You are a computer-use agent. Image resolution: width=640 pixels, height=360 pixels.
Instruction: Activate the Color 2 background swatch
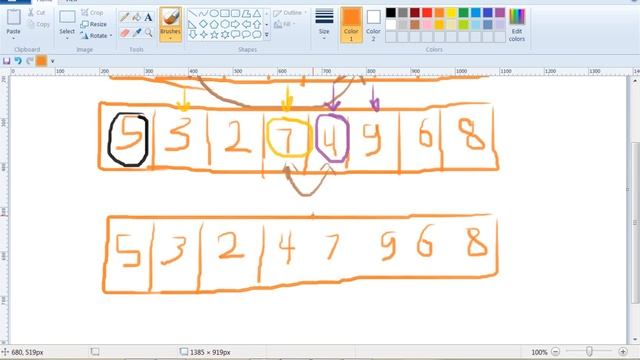coord(373,24)
